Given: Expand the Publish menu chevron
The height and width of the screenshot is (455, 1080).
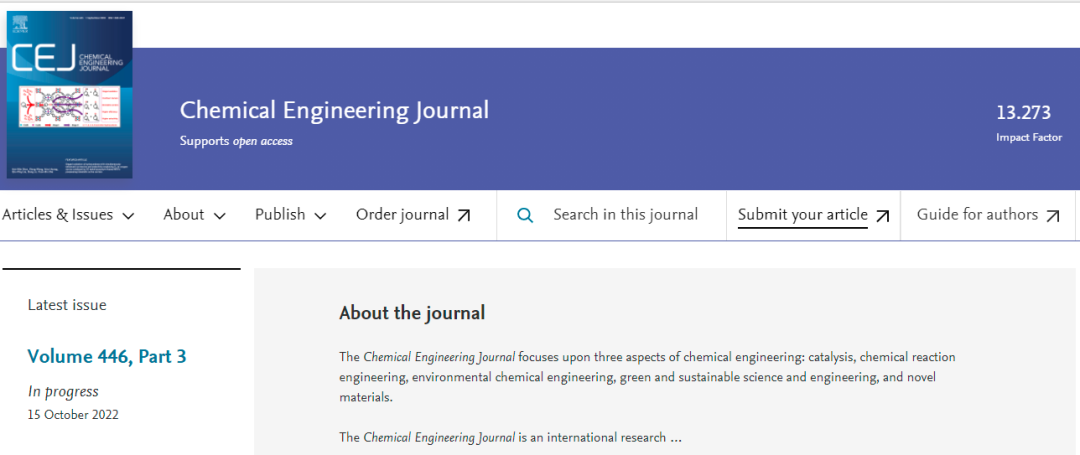Looking at the screenshot, I should [321, 216].
